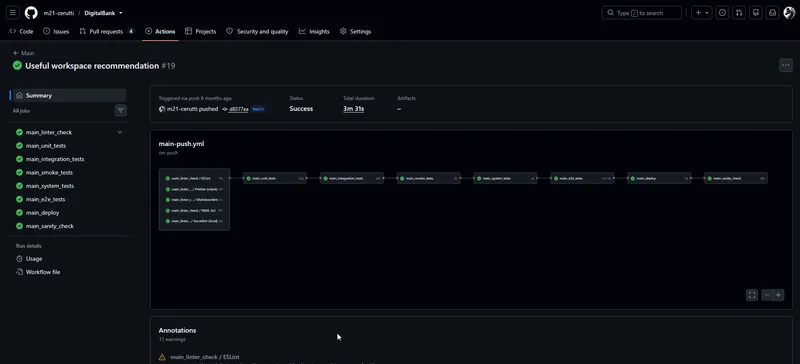Click the green success icon beside run title
800x364 pixels.
(x=17, y=65)
